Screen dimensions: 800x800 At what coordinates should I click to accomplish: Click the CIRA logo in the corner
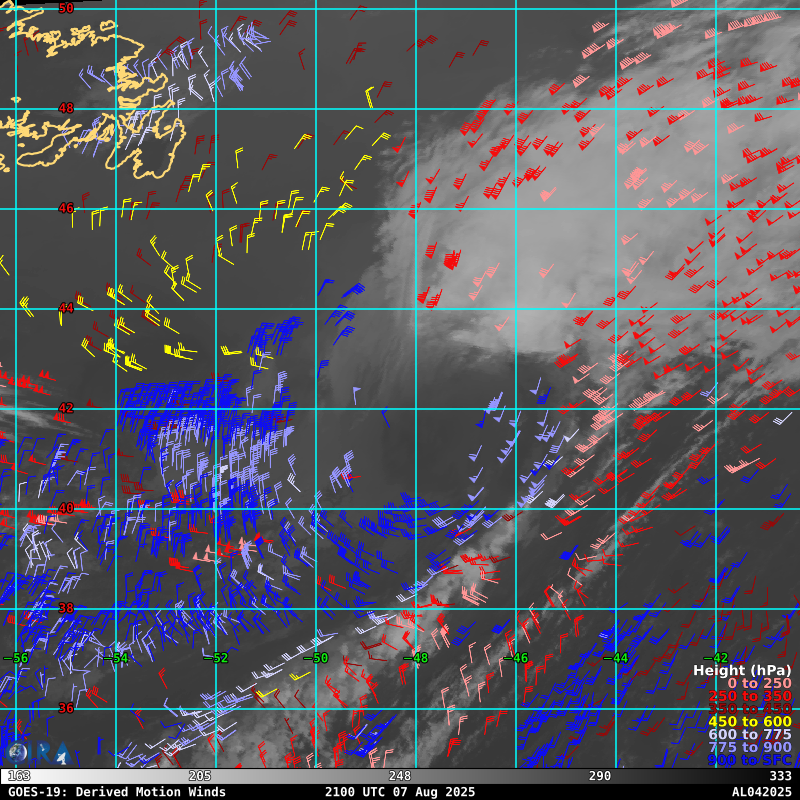pos(37,753)
